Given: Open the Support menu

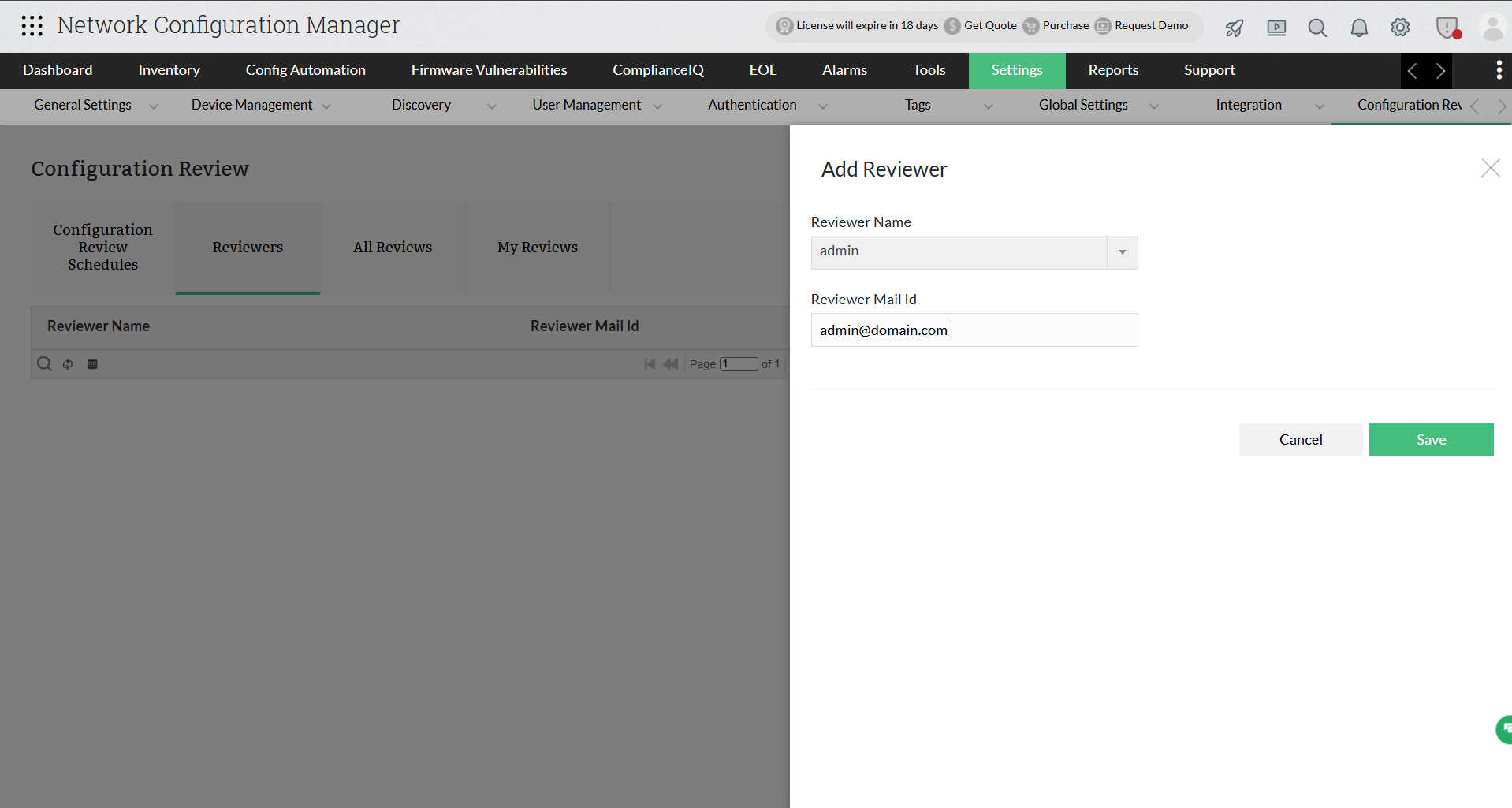Looking at the screenshot, I should (1209, 71).
